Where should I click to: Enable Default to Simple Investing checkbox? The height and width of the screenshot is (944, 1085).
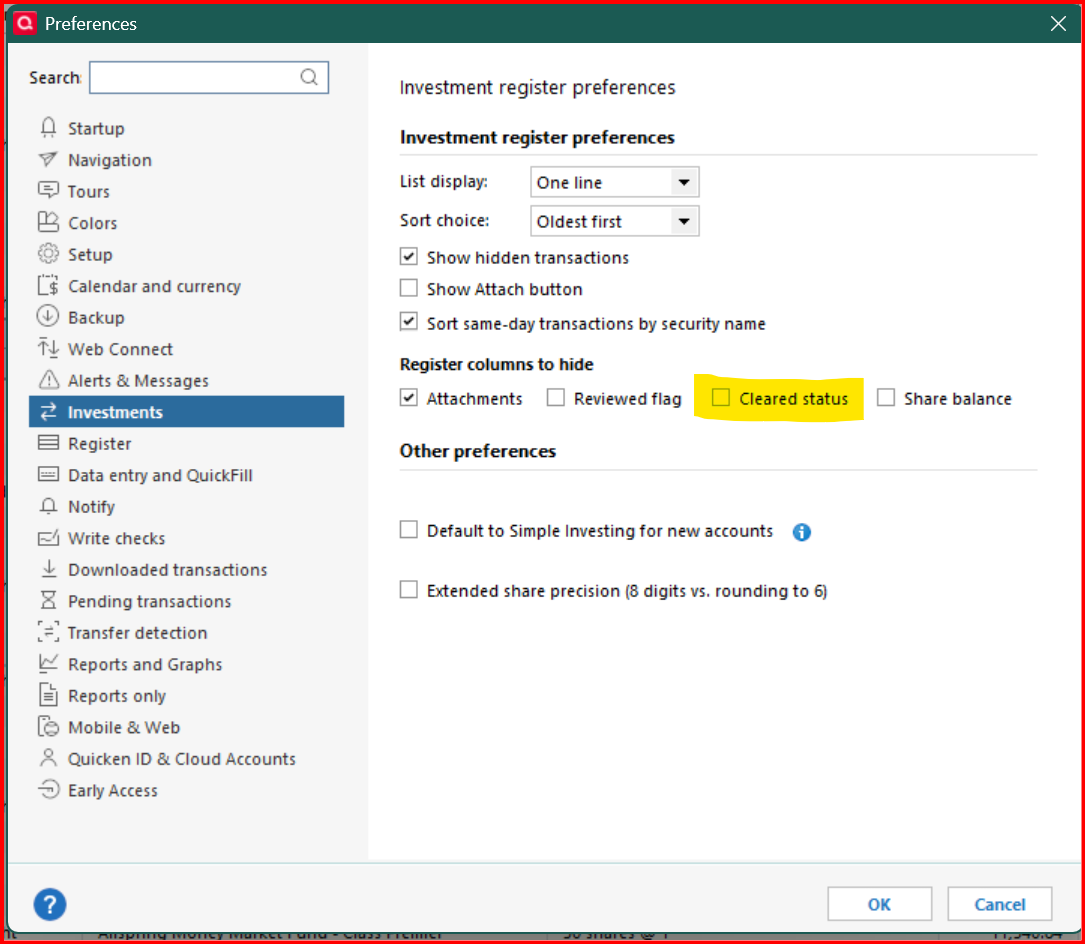click(x=409, y=530)
